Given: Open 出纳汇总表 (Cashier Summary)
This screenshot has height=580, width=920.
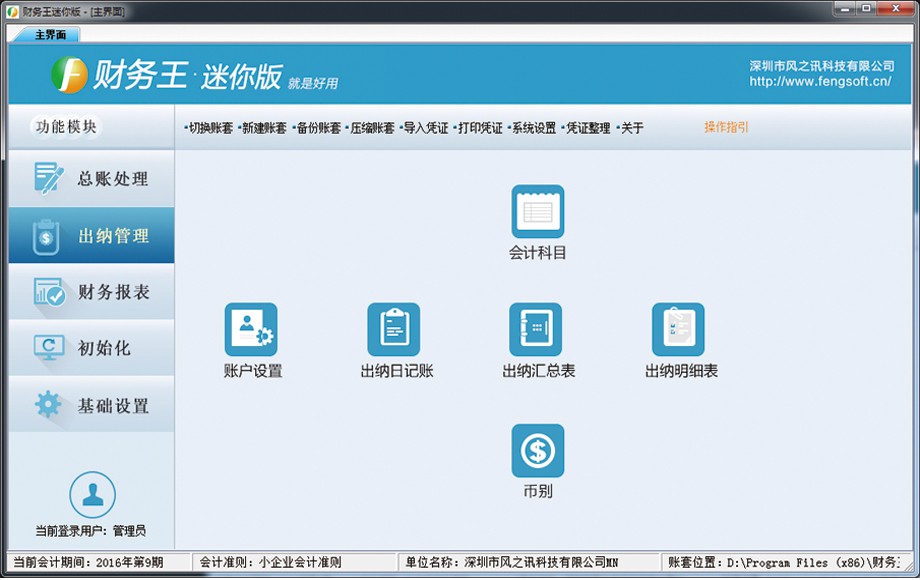Looking at the screenshot, I should pos(537,329).
